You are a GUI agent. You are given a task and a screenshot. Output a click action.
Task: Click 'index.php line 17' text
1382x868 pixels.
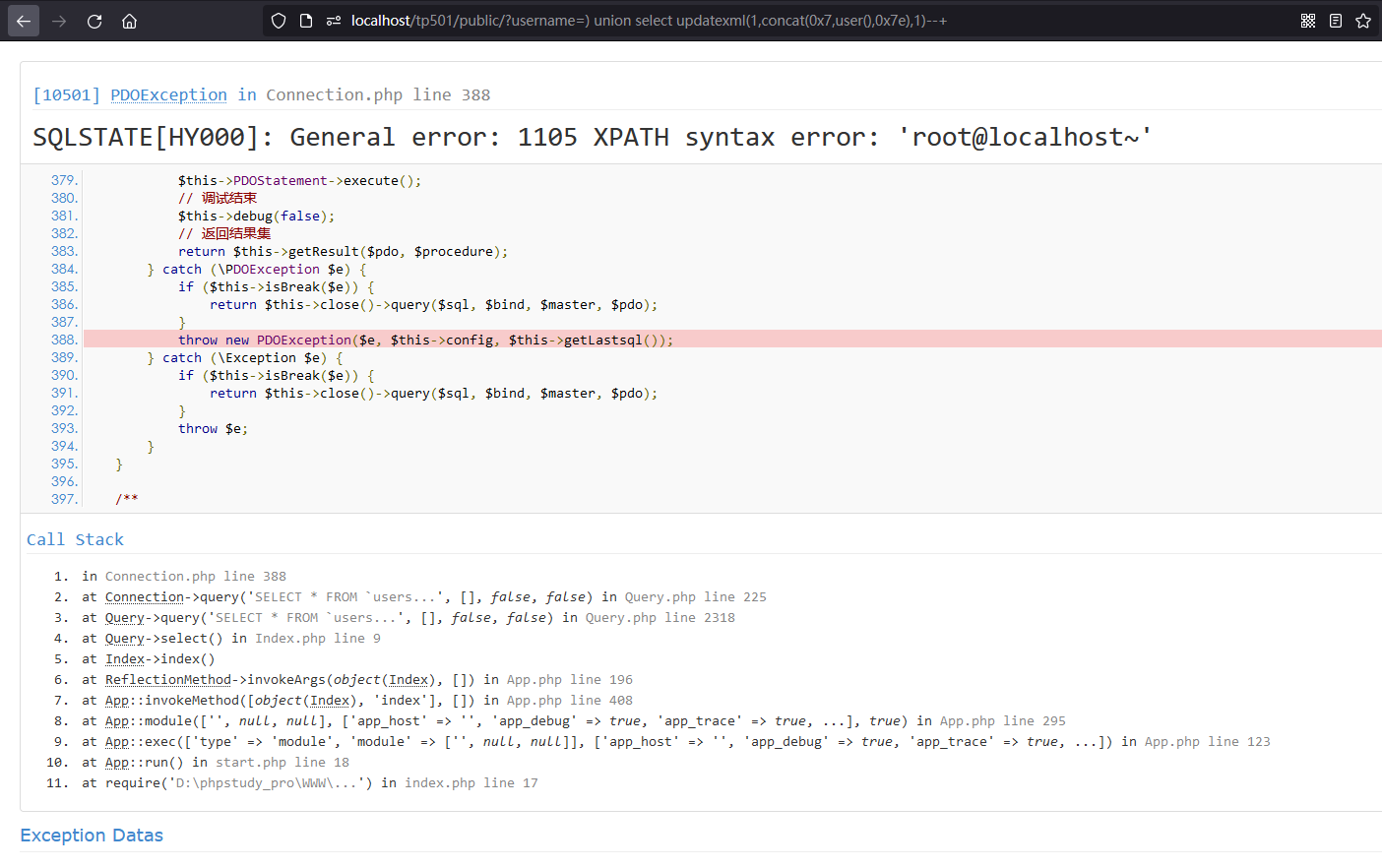[x=471, y=783]
